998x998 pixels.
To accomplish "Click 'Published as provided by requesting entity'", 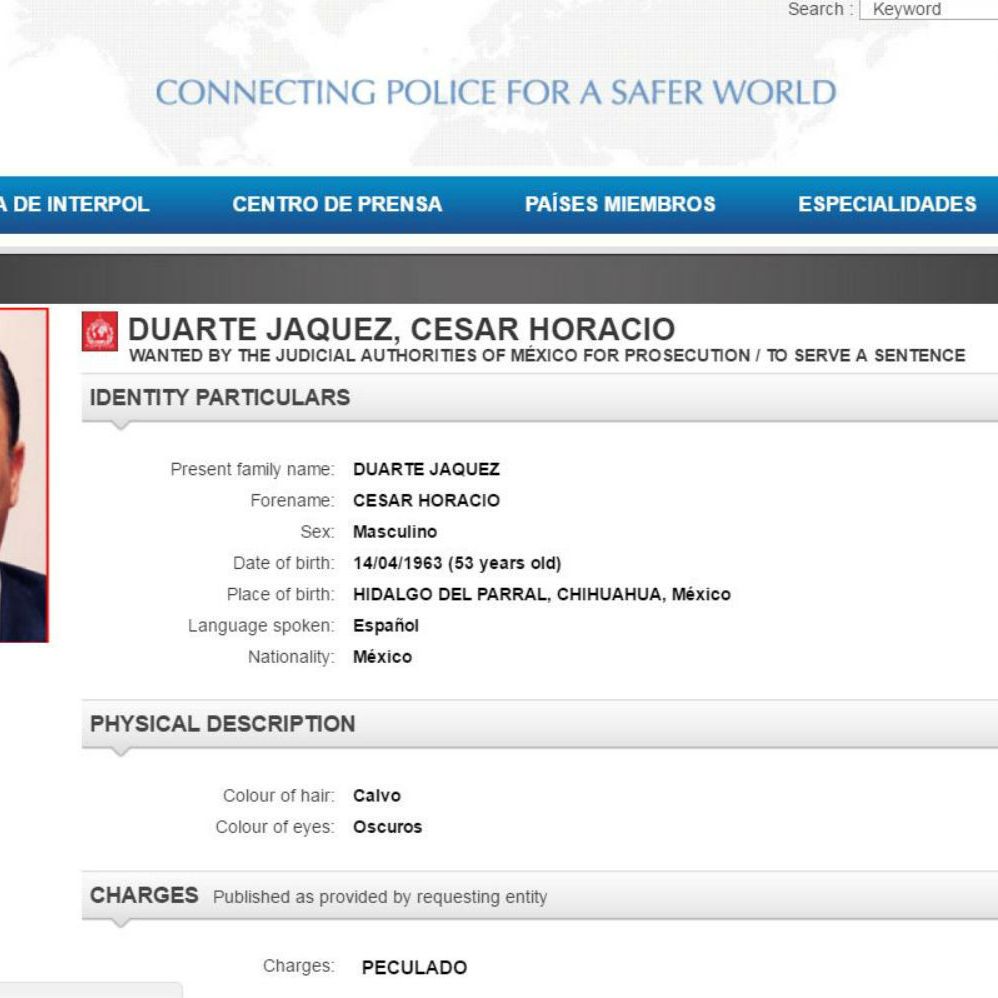I will coord(380,897).
